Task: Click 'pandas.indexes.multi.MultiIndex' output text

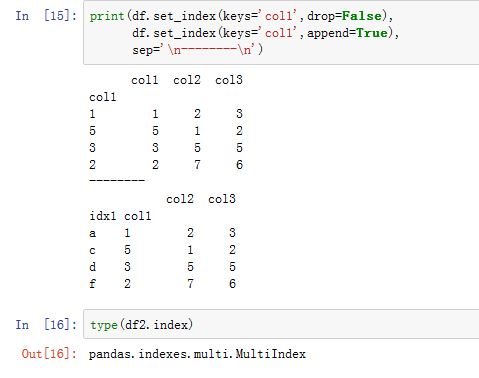Action: tap(197, 354)
